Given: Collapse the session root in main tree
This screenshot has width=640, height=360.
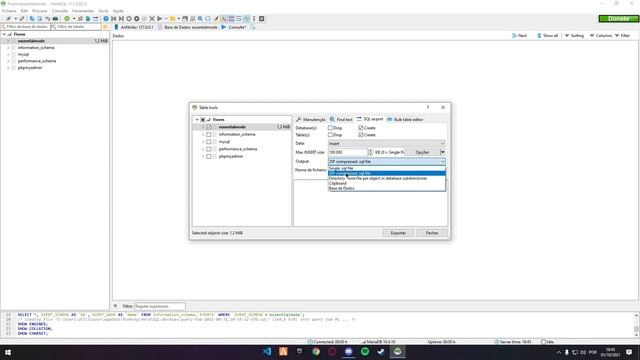Looking at the screenshot, I should coord(4,35).
